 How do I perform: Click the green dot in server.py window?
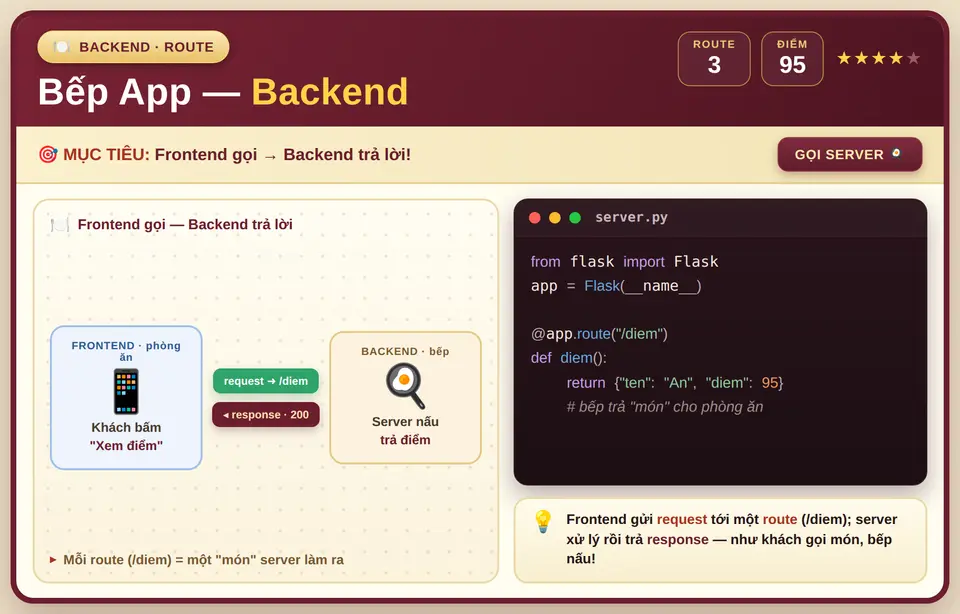coord(575,218)
